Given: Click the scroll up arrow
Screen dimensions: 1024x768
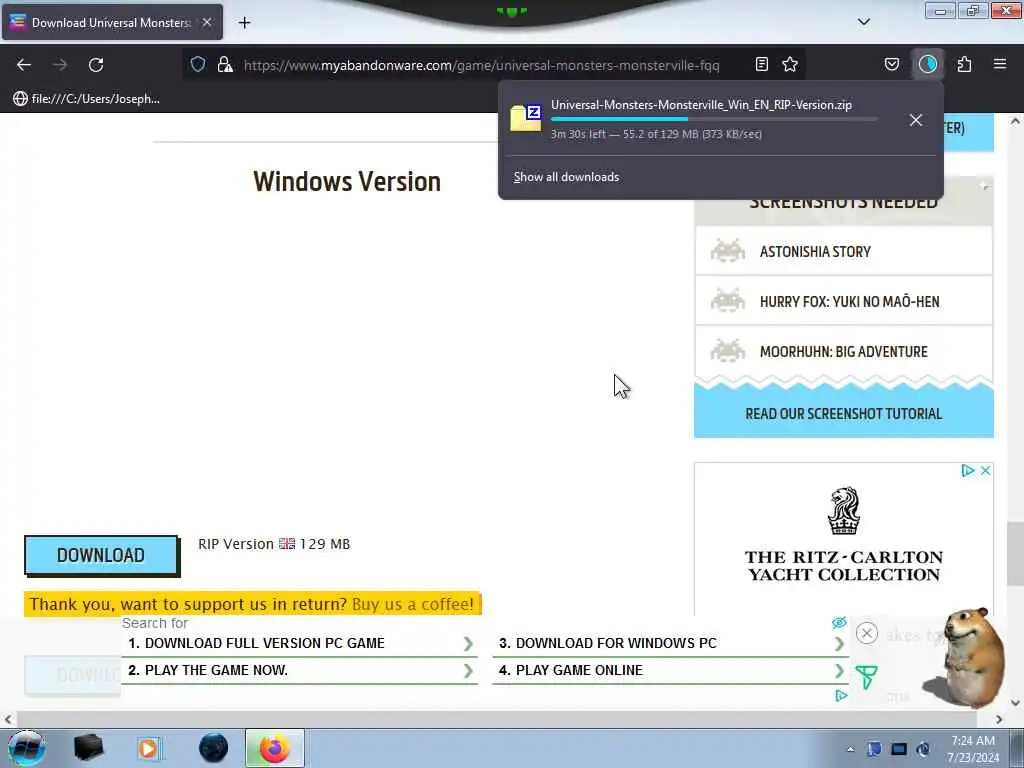Looking at the screenshot, I should click(1015, 121).
